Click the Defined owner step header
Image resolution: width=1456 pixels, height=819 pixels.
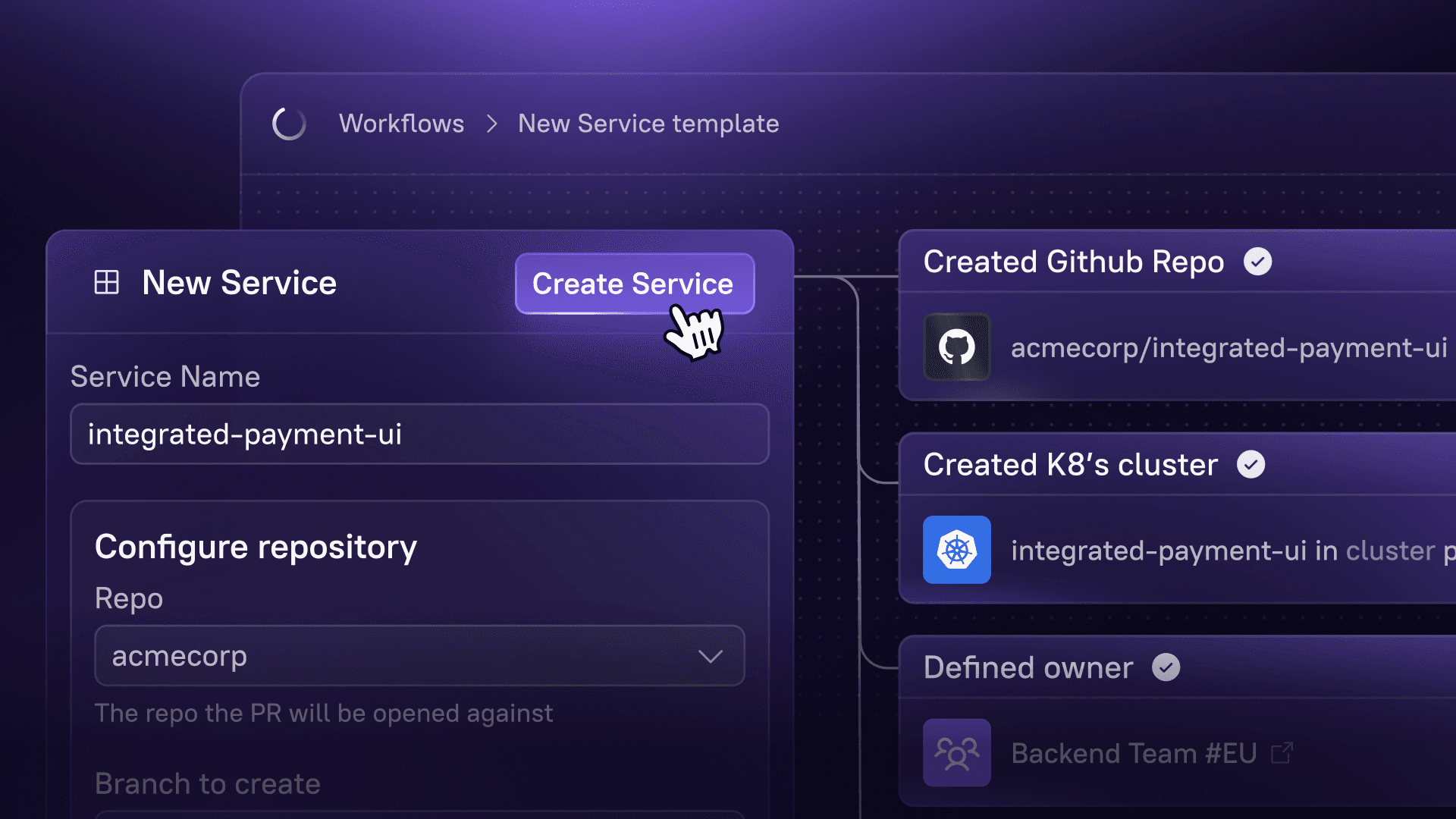click(1028, 667)
